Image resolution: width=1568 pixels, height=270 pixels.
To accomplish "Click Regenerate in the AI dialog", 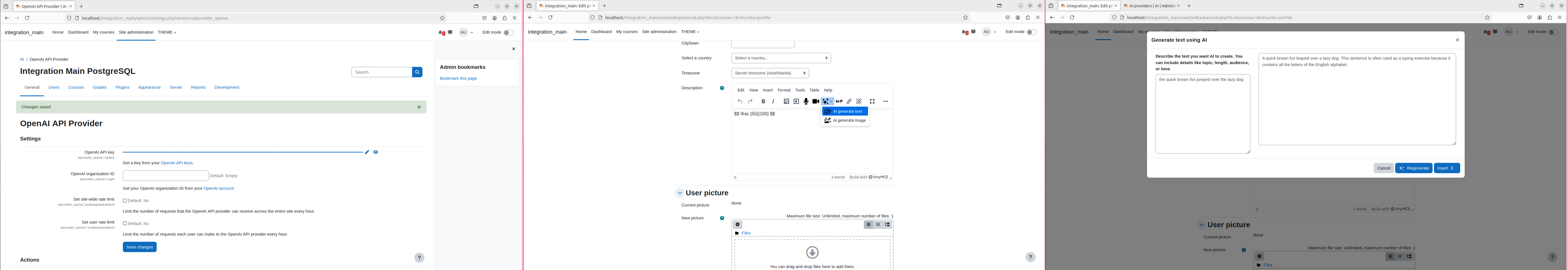I will 1413,168.
